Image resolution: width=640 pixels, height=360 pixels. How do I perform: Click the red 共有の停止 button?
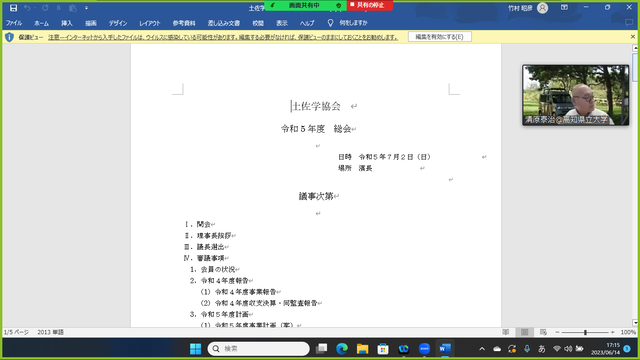[370, 5]
